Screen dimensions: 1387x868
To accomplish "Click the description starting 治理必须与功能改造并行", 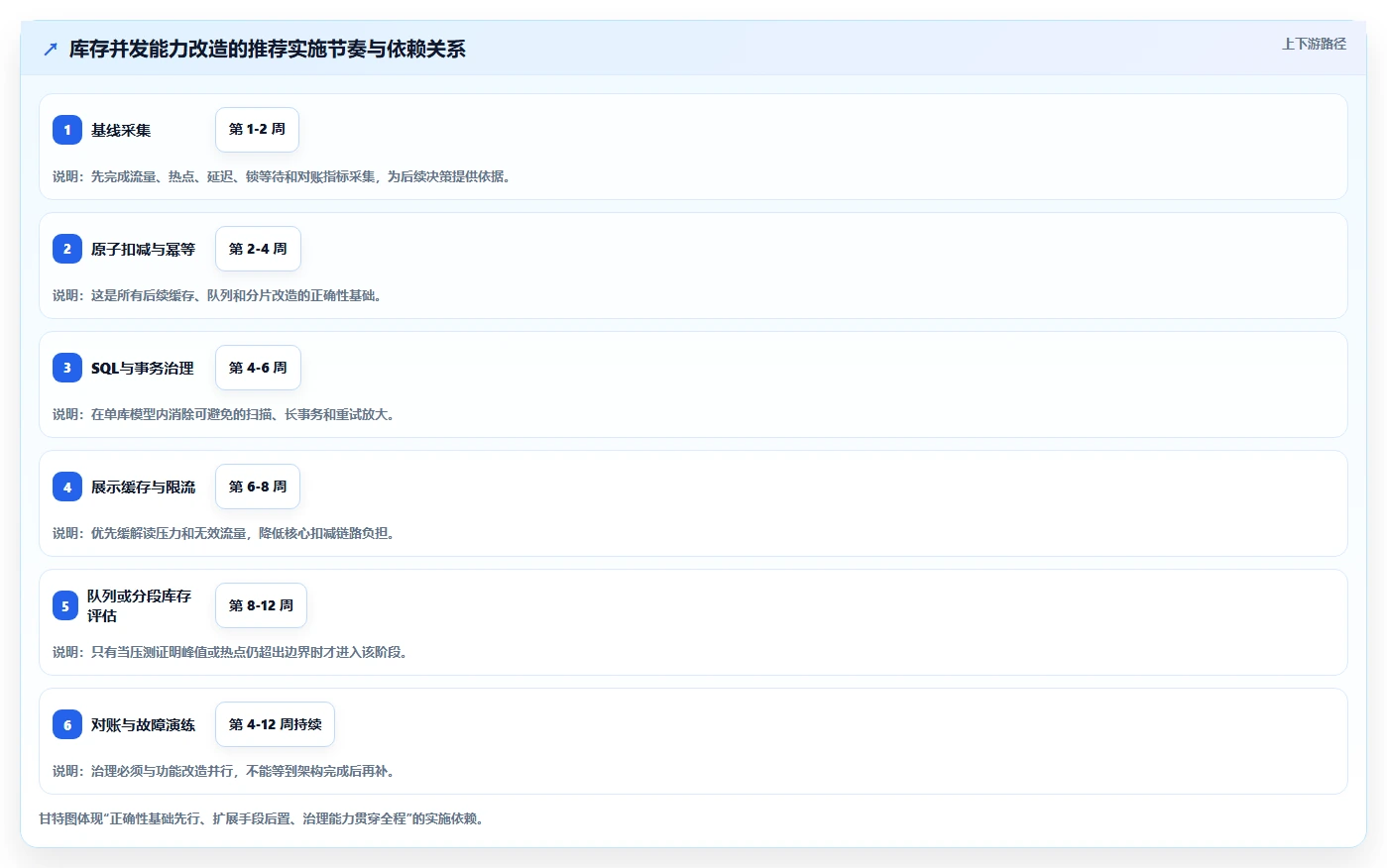I will pyautogui.click(x=224, y=771).
